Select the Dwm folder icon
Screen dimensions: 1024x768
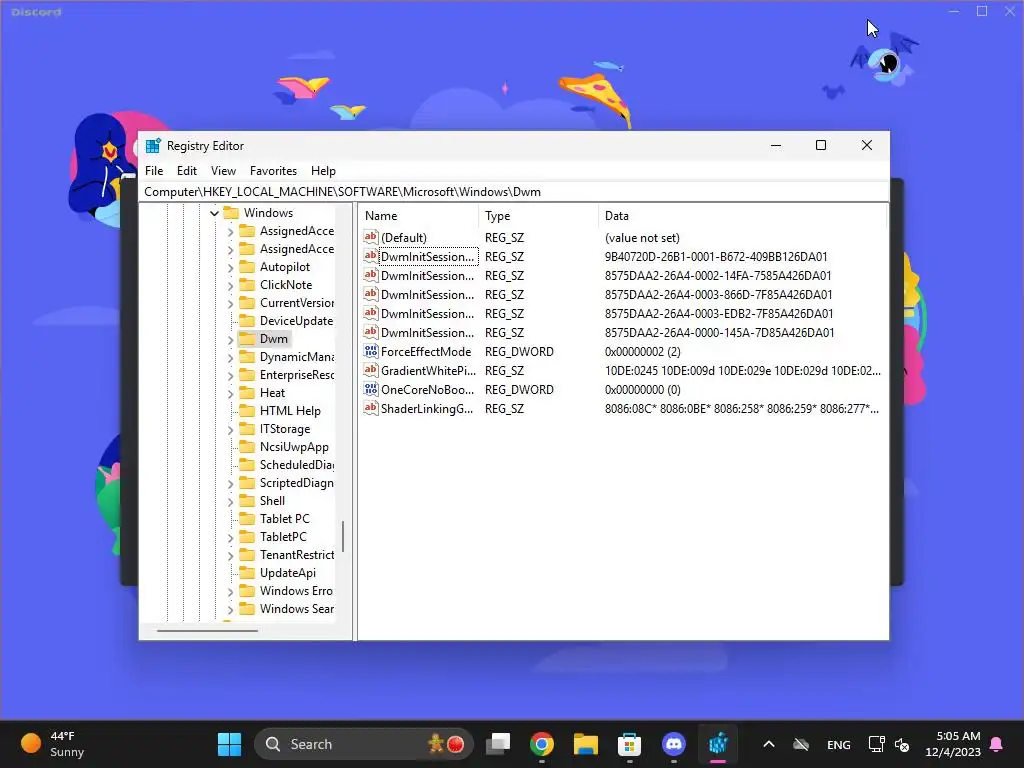(247, 339)
